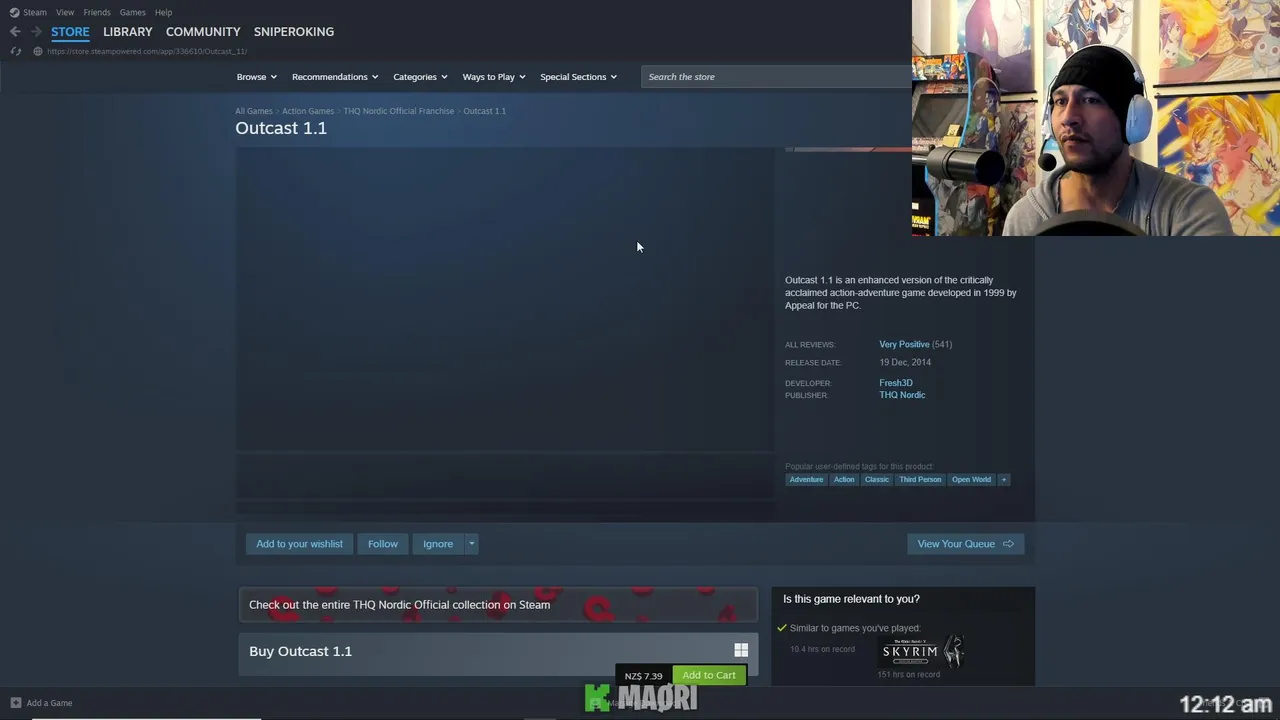The image size is (1280, 720).
Task: Click the Windows platform icon
Action: pos(741,651)
